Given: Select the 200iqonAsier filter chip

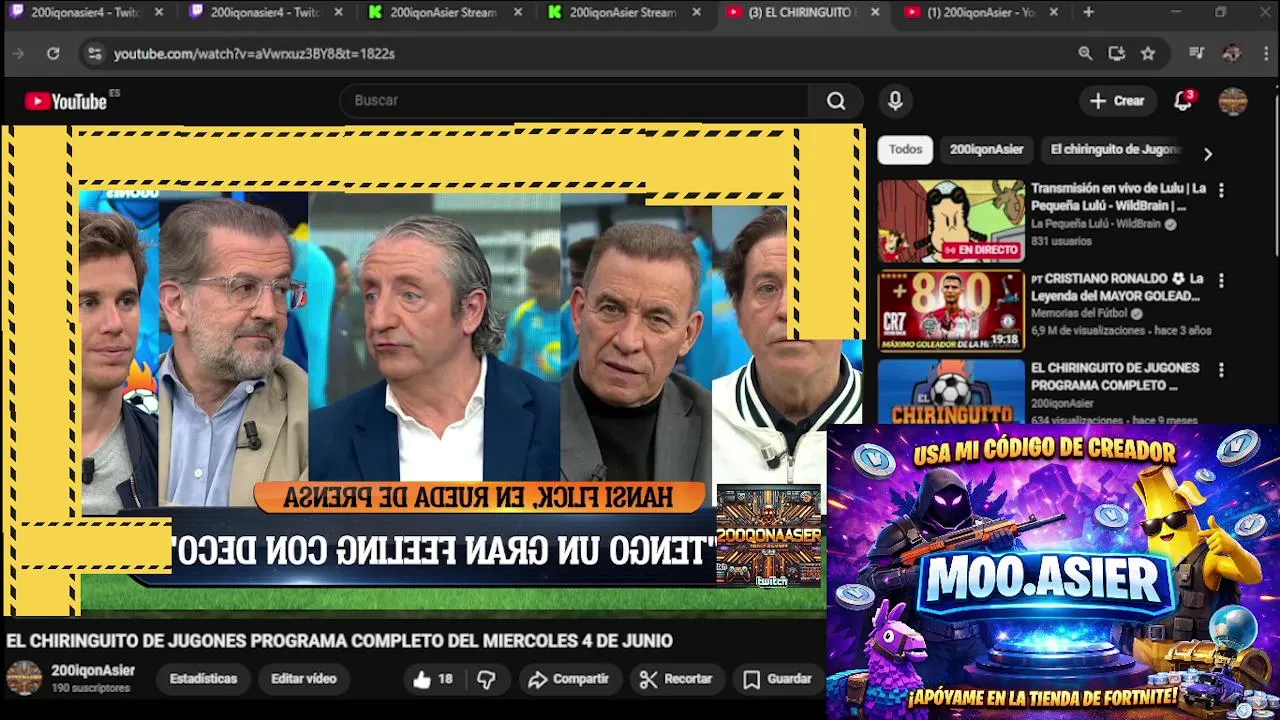Looking at the screenshot, I should 986,150.
